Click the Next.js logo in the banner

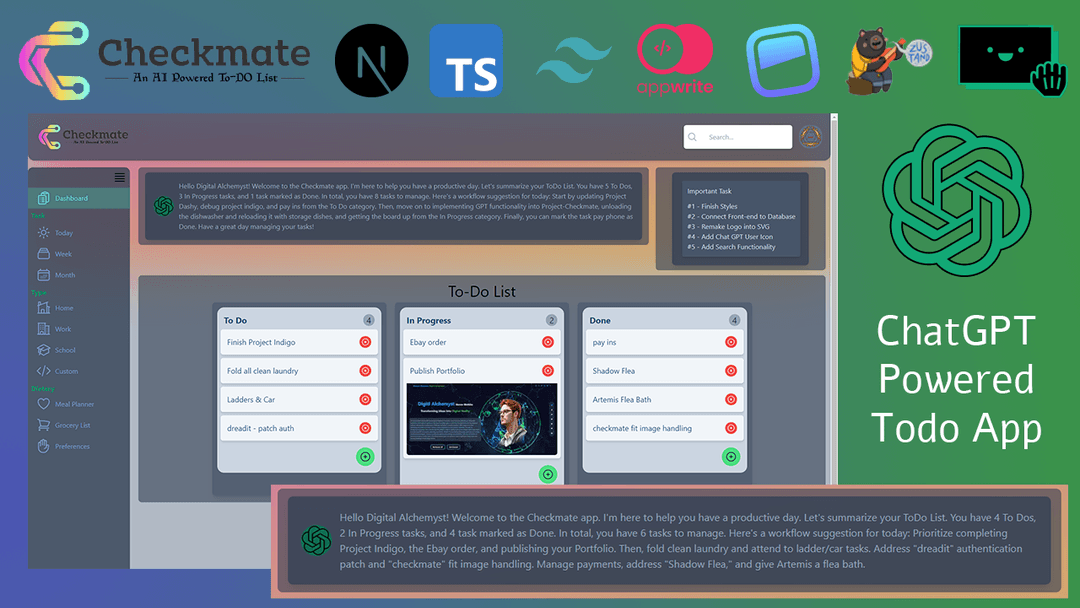tap(371, 61)
